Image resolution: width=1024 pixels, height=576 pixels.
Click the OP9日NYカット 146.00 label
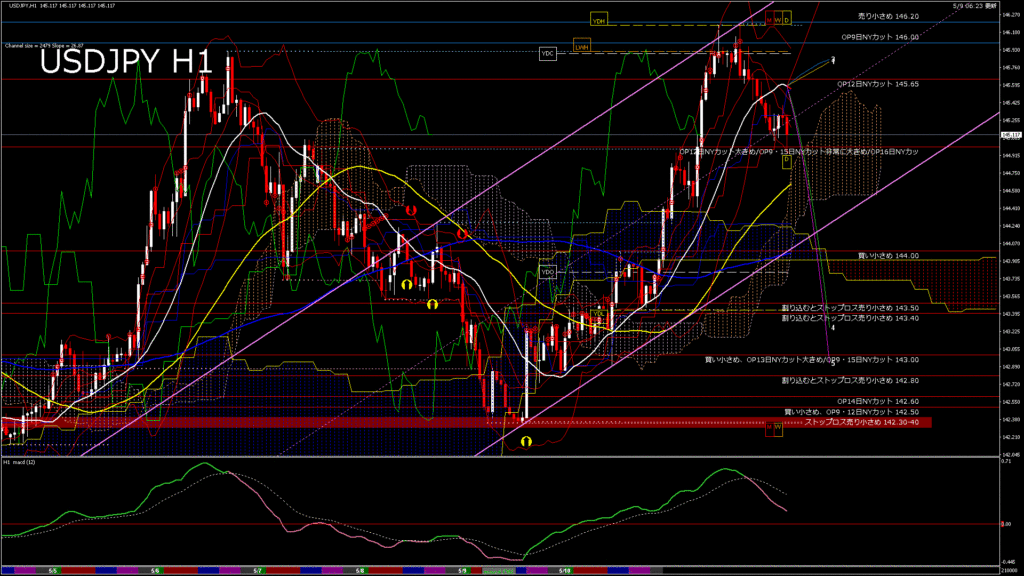(x=879, y=37)
